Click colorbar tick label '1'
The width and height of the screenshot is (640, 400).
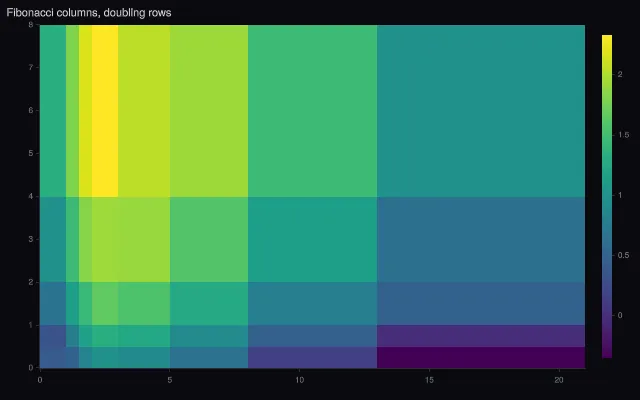pos(620,195)
